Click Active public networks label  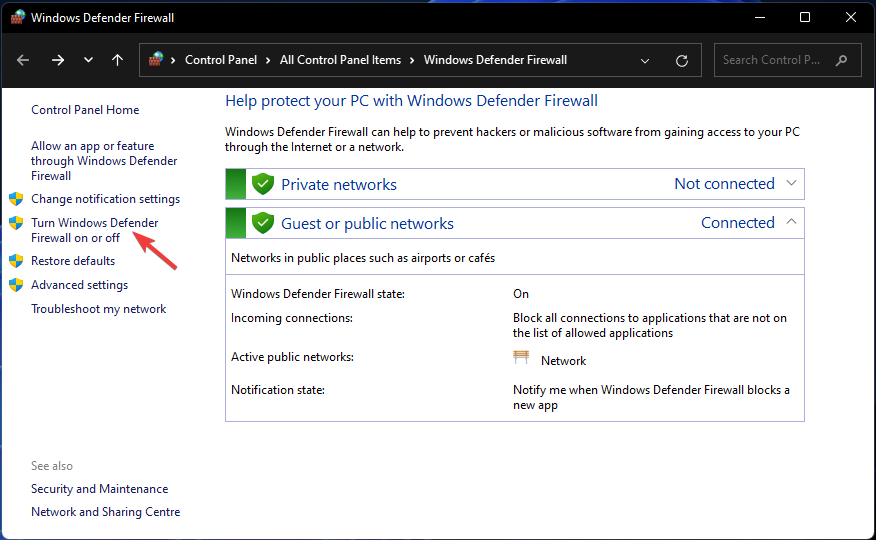(292, 357)
